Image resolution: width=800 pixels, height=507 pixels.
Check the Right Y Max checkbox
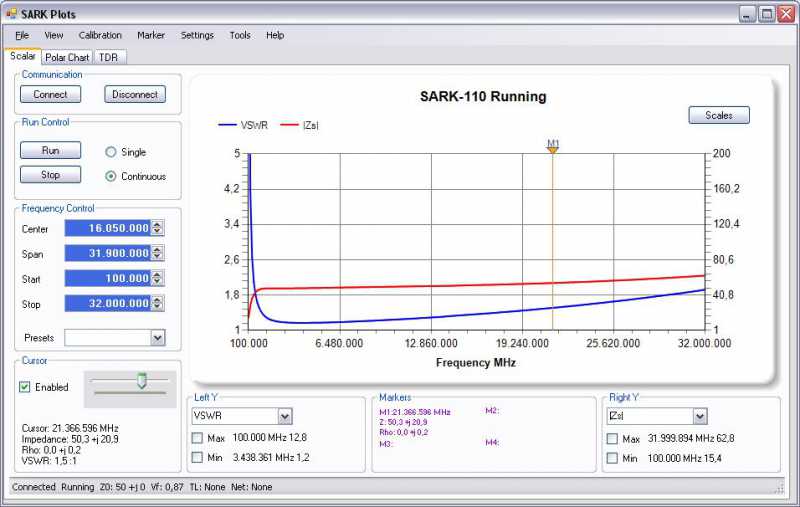click(x=612, y=439)
